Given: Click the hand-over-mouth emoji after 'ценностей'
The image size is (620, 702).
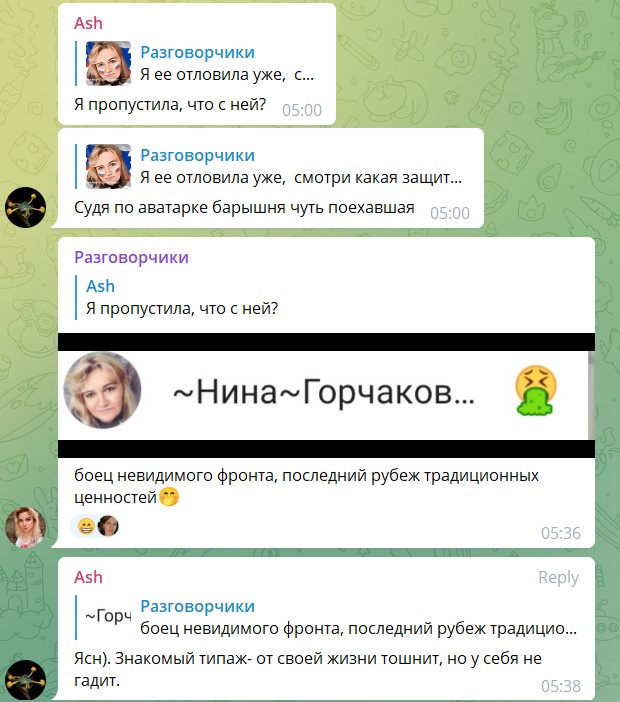Looking at the screenshot, I should tap(169, 497).
